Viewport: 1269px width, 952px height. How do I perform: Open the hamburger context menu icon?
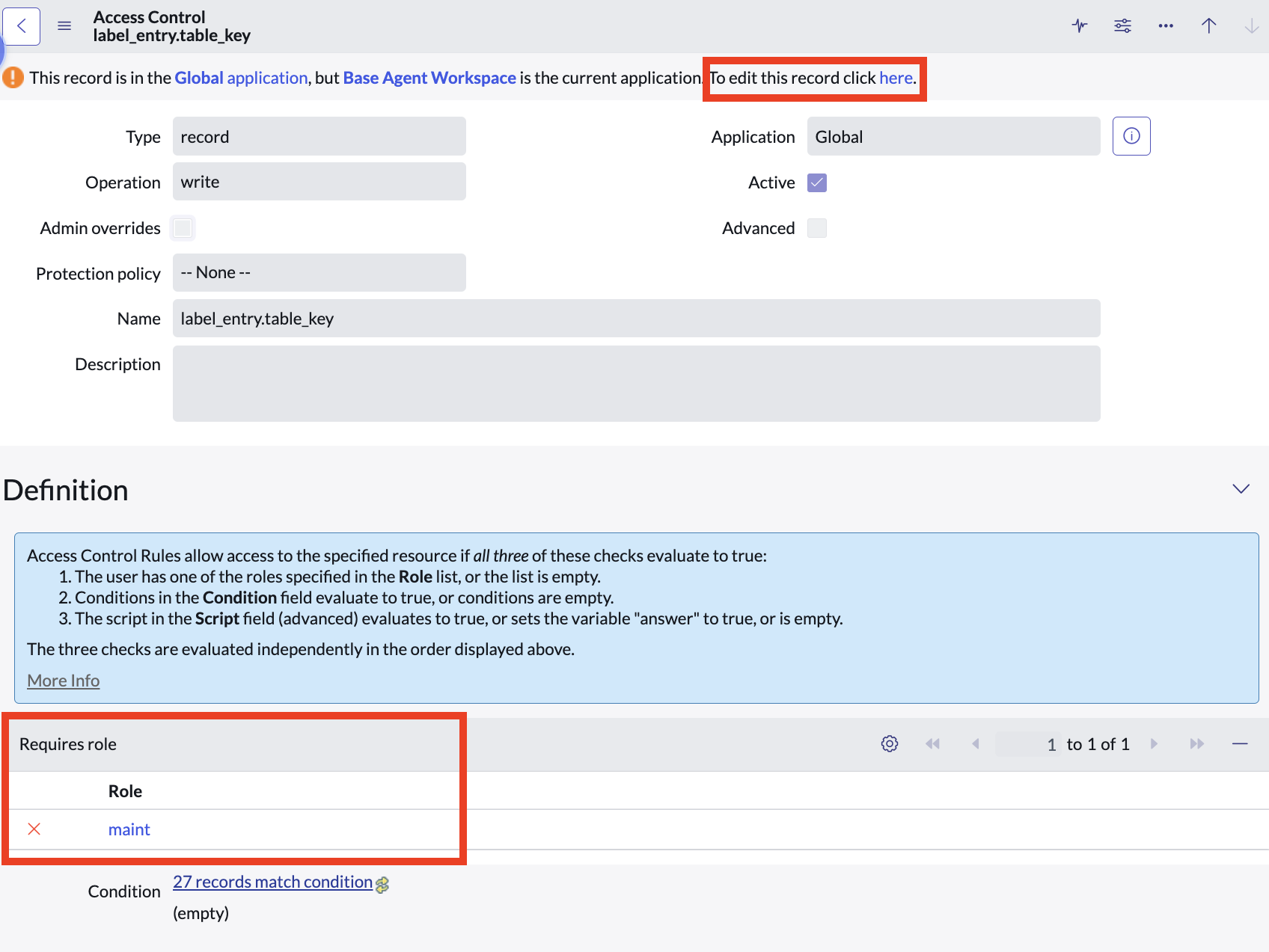(64, 26)
